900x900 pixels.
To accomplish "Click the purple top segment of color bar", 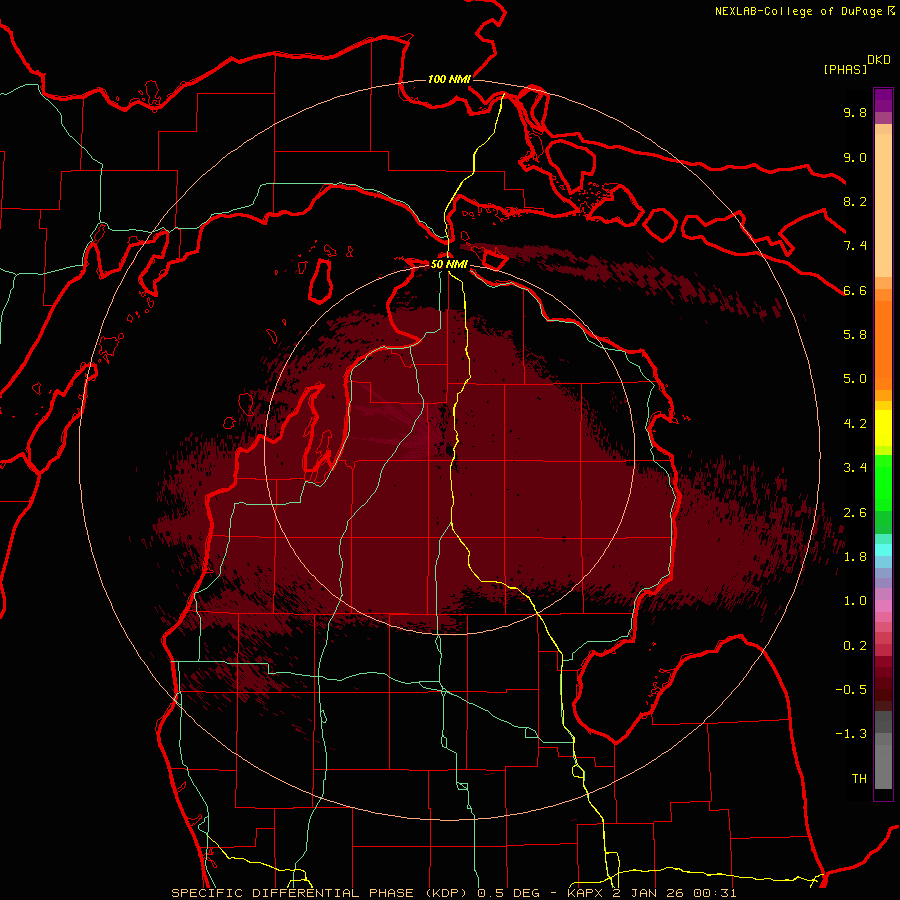I will point(883,100).
